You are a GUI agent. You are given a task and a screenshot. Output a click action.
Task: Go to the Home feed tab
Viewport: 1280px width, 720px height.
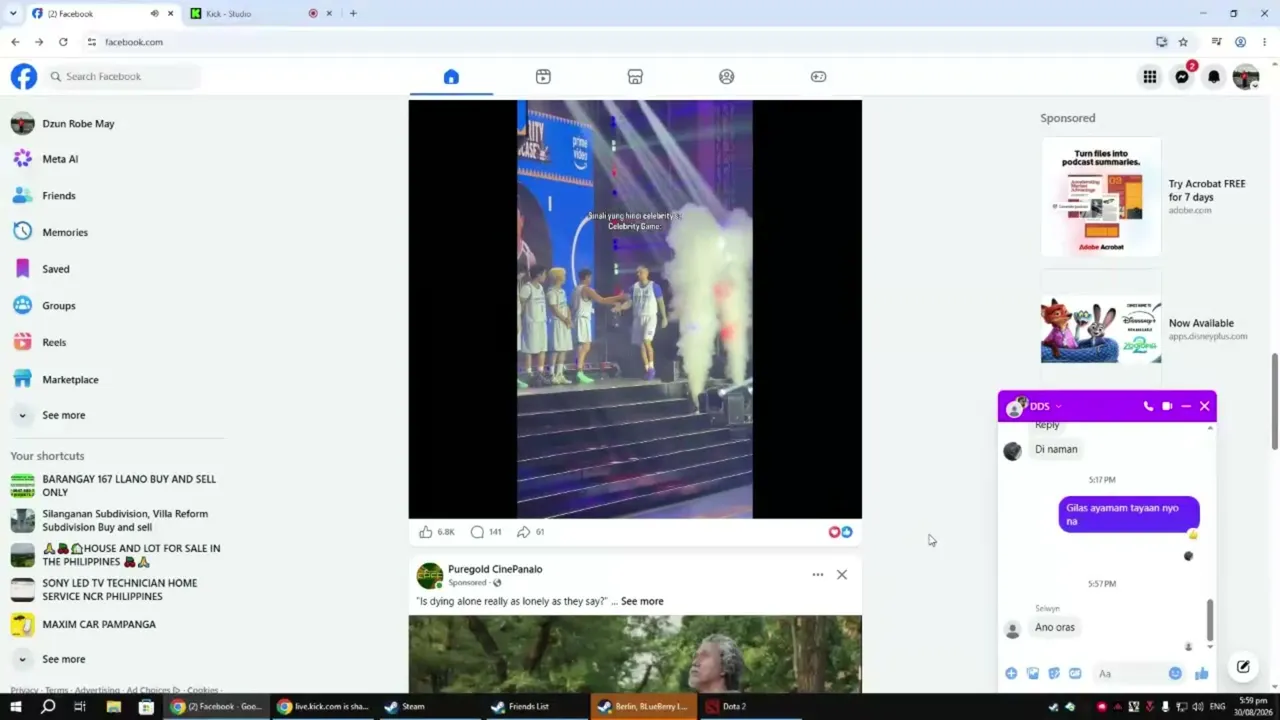tap(451, 77)
